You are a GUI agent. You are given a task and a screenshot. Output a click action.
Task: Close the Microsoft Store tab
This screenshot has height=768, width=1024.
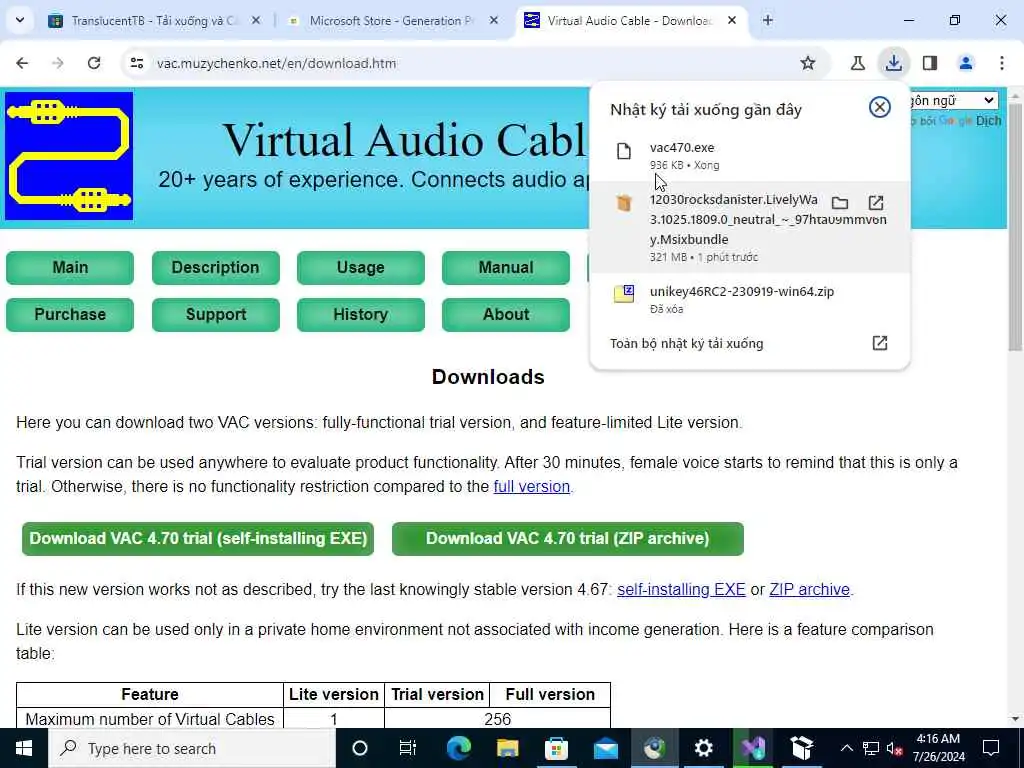click(494, 20)
